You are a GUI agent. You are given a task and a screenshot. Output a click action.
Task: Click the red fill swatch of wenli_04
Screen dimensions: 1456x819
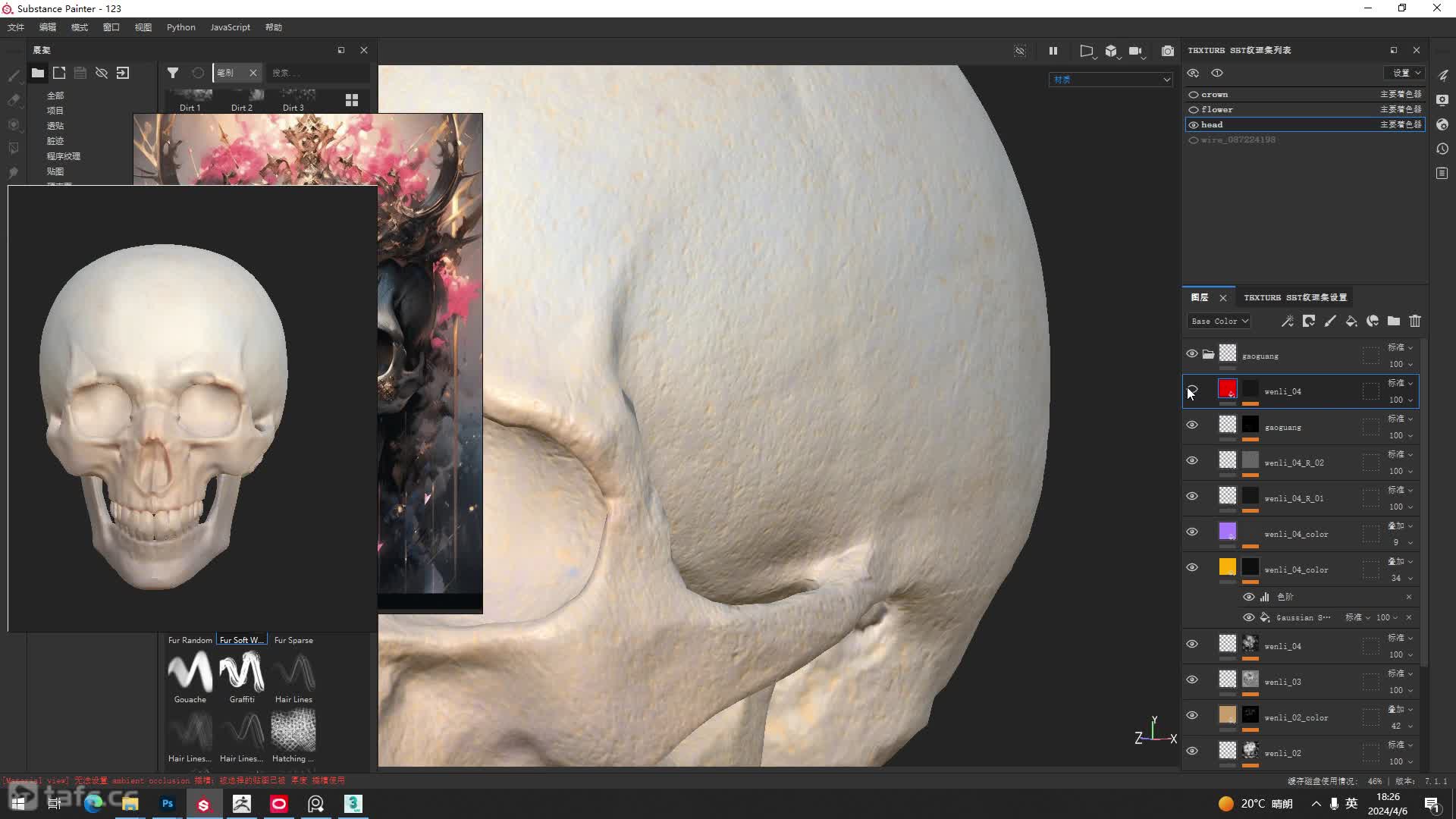[1227, 389]
